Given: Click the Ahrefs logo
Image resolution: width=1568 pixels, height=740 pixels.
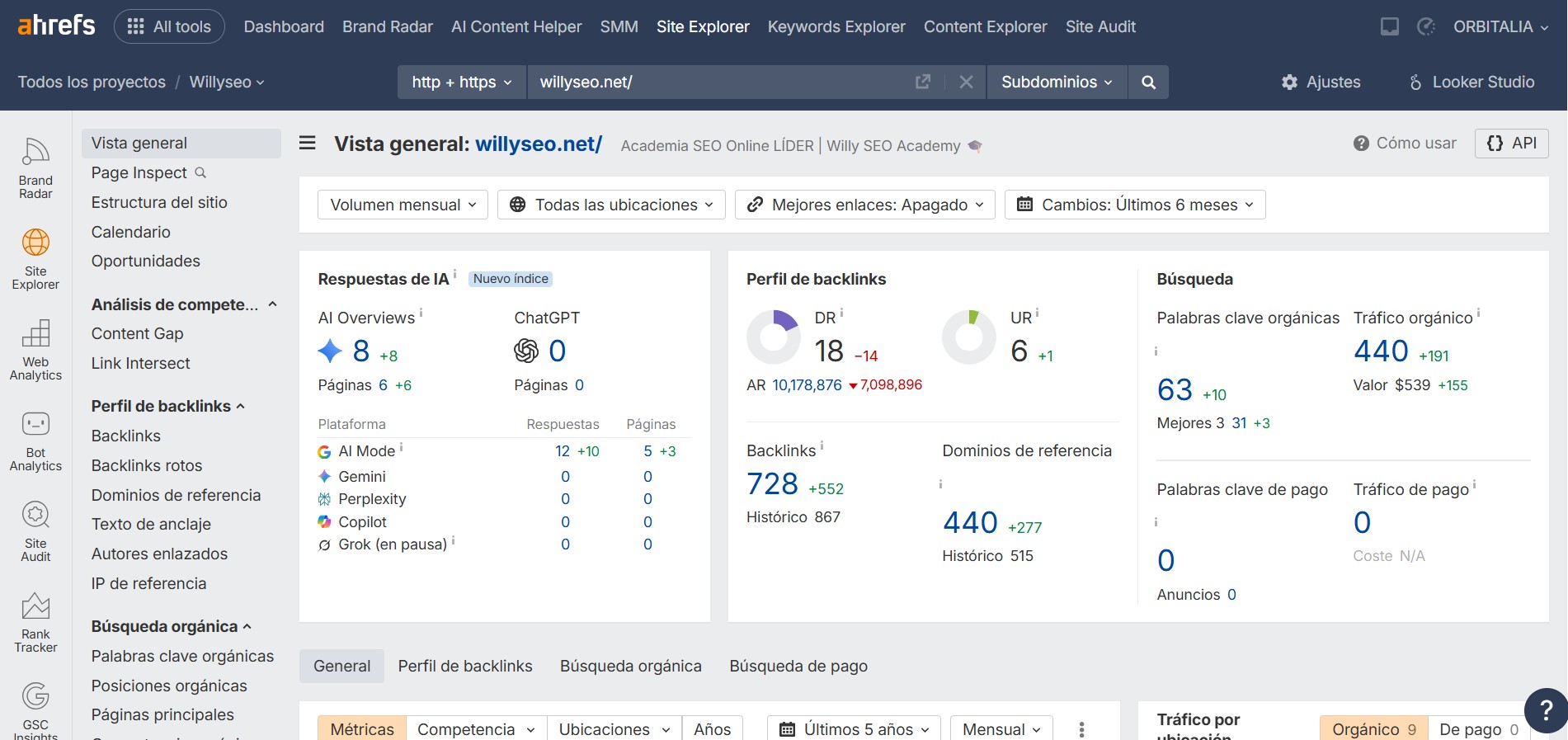Looking at the screenshot, I should pos(56,26).
